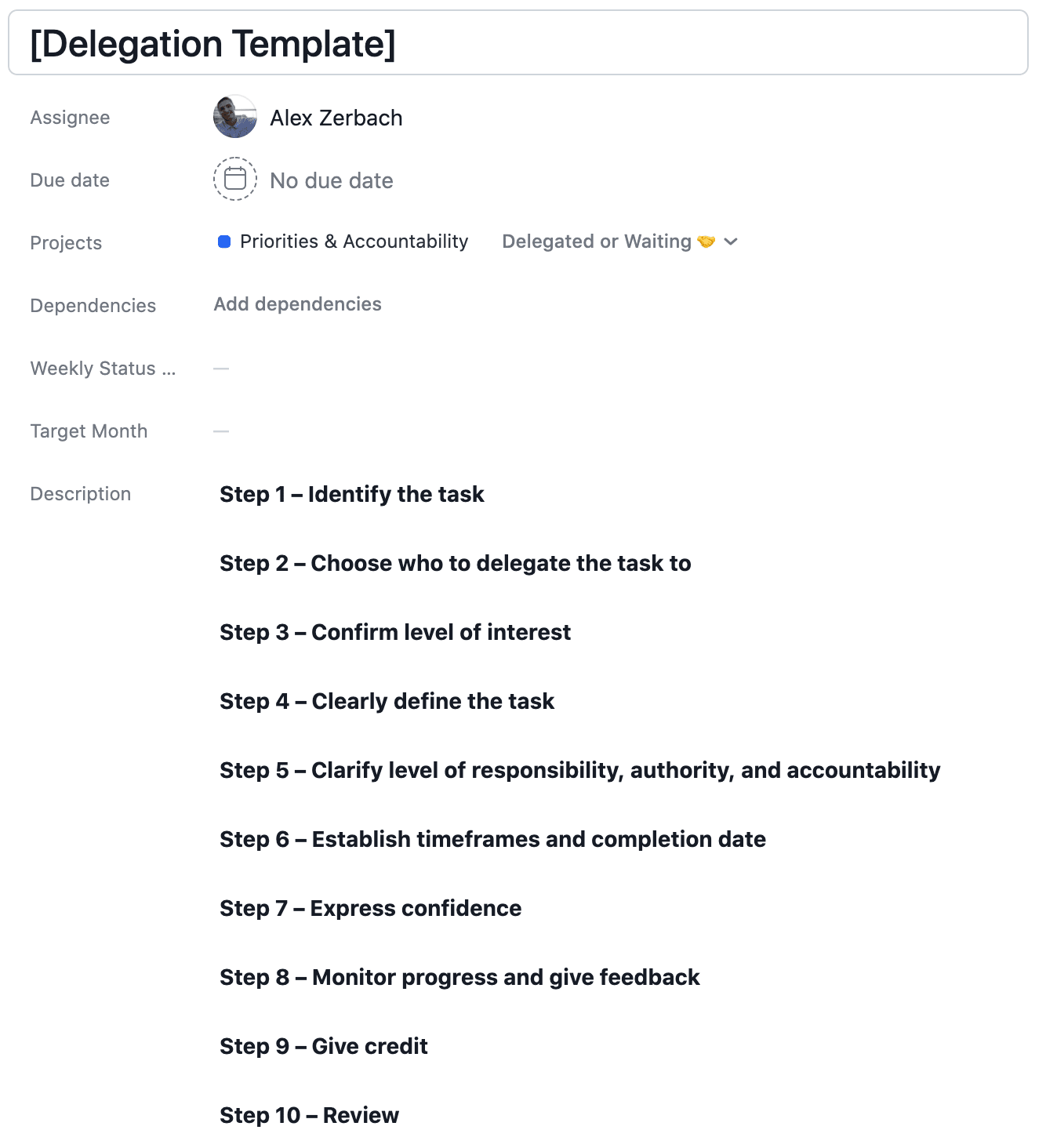
Task: Click Step 7 Express confidence text
Action: pyautogui.click(x=370, y=908)
